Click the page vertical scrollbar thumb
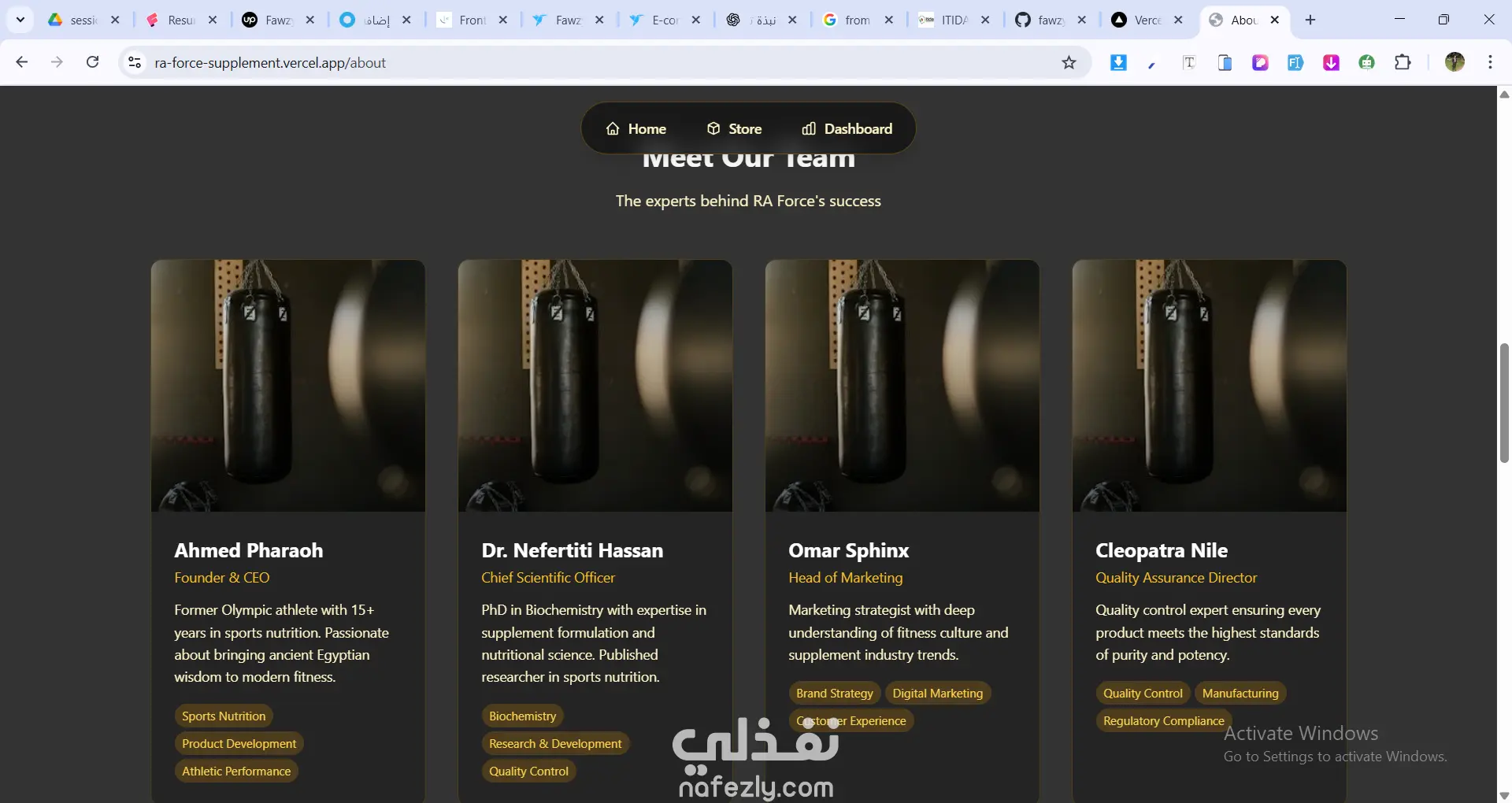This screenshot has width=1512, height=803. pyautogui.click(x=1504, y=403)
